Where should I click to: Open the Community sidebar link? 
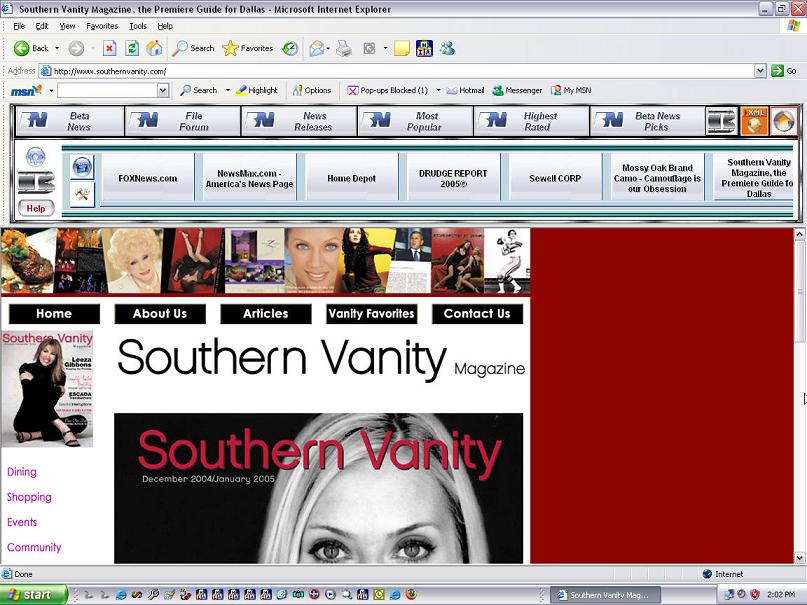tap(34, 547)
